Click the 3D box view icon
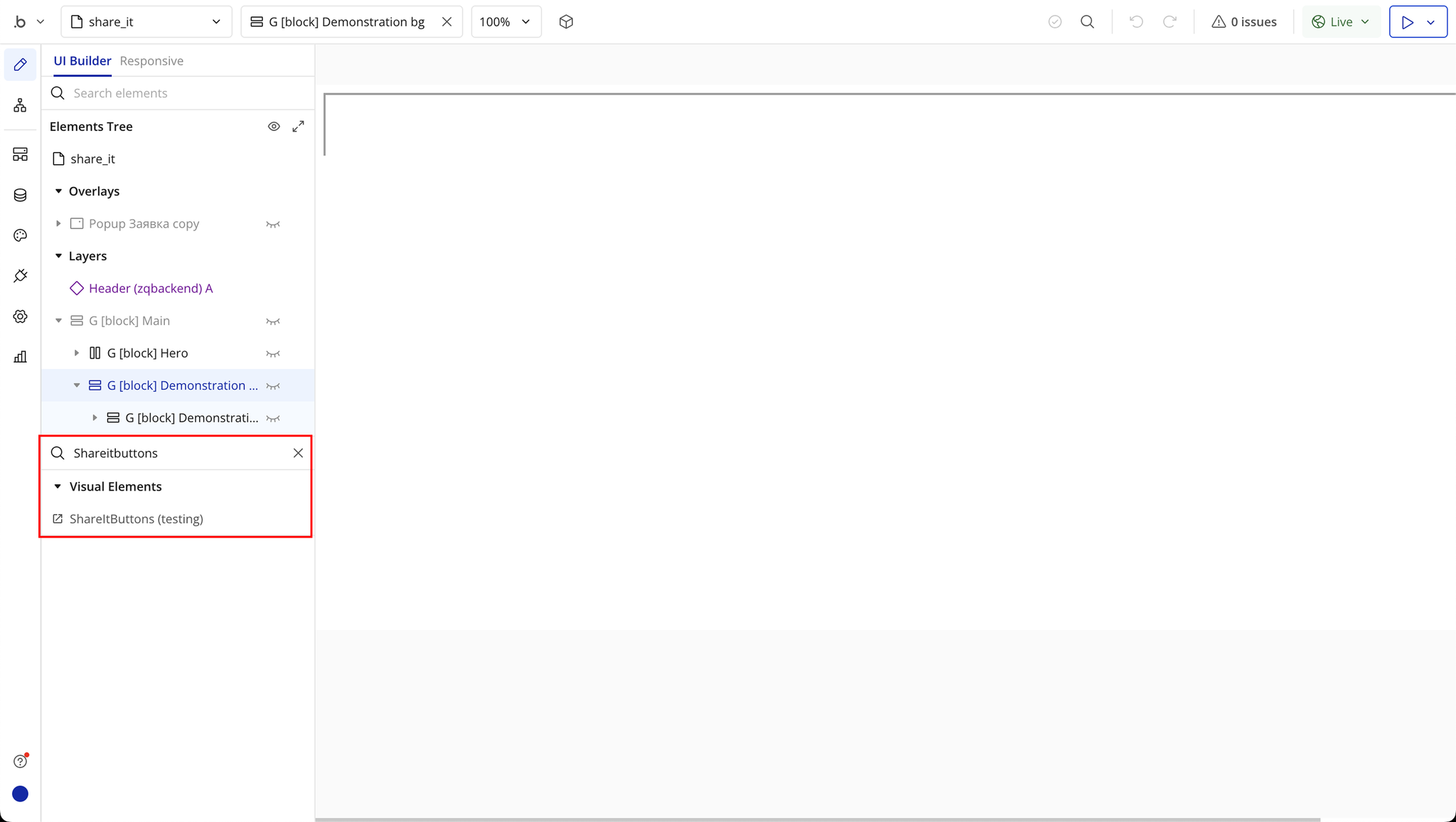1456x822 pixels. click(566, 22)
